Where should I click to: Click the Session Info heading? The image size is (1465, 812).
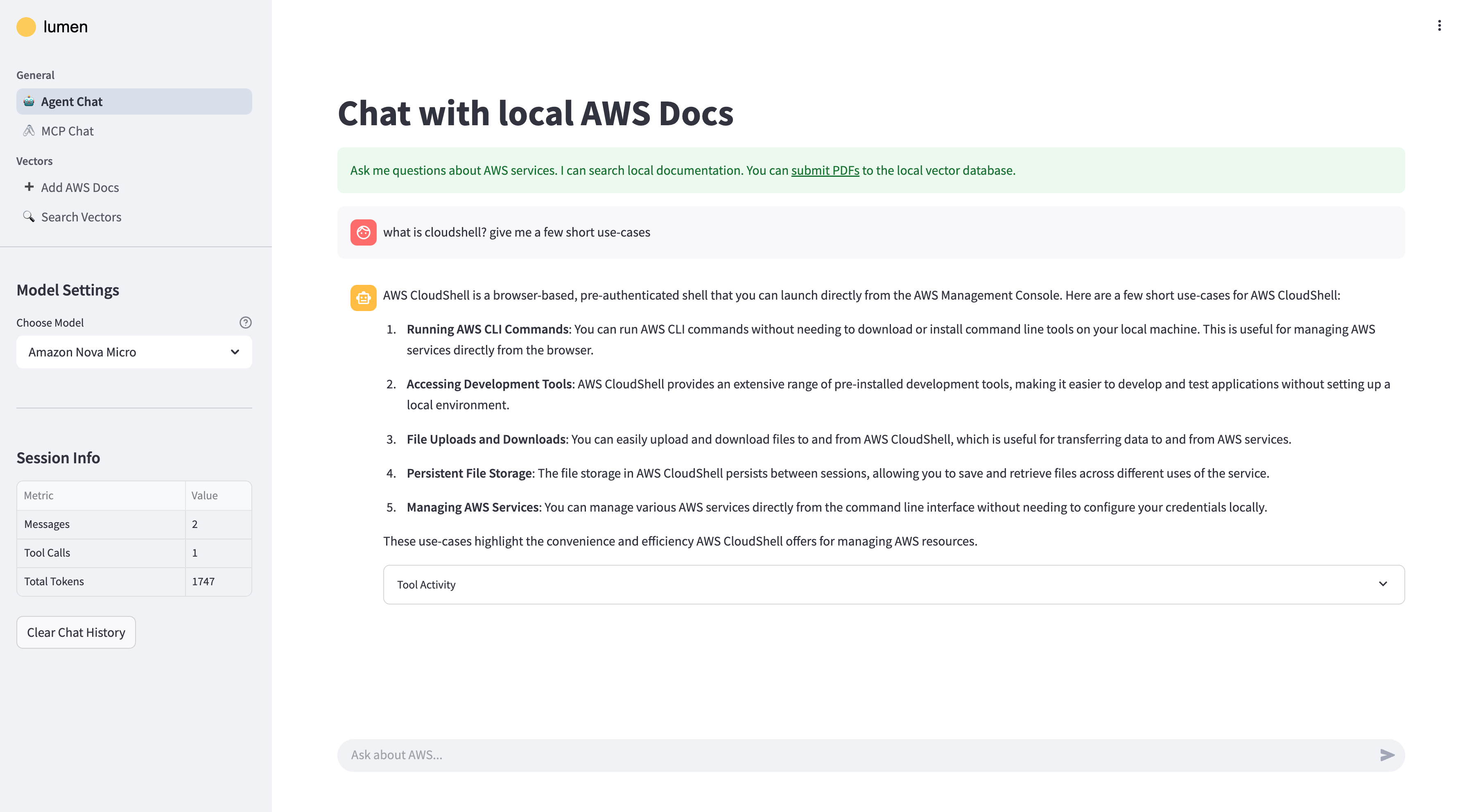[58, 458]
